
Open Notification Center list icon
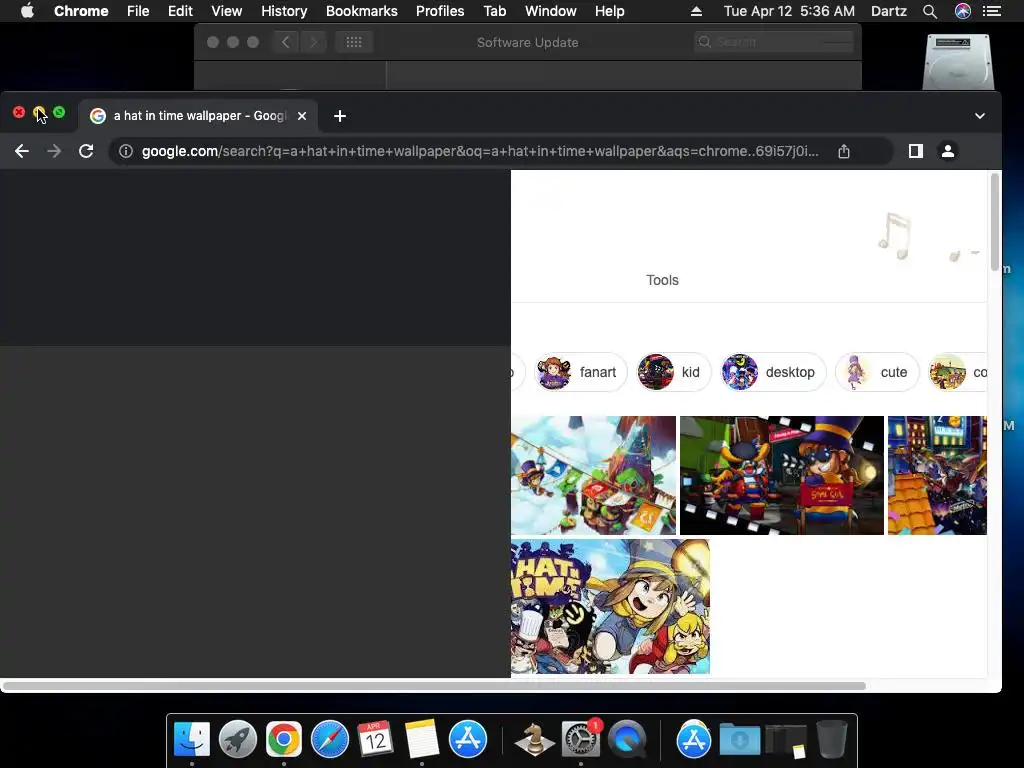pyautogui.click(x=992, y=11)
